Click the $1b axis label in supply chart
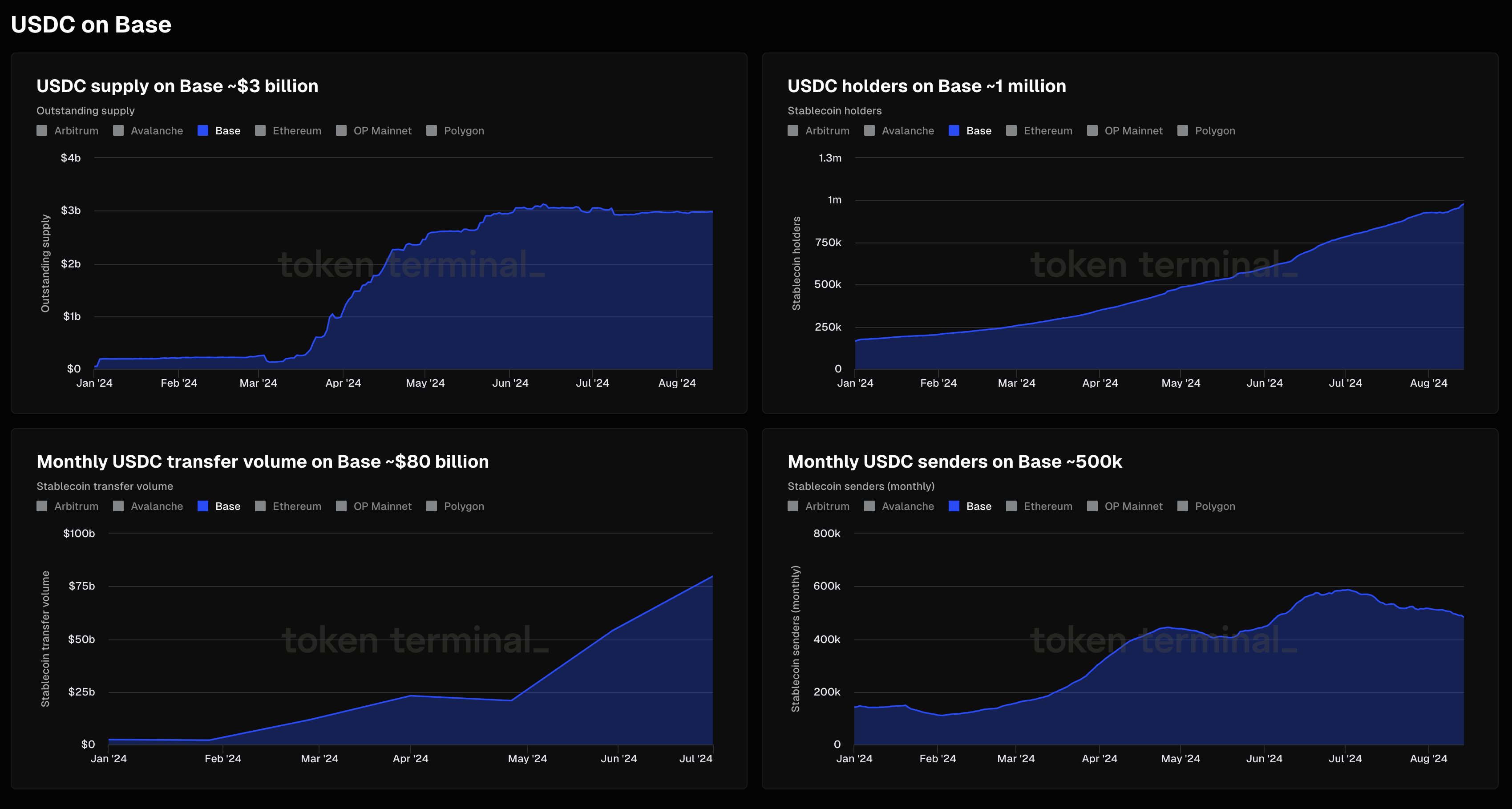 [x=72, y=316]
